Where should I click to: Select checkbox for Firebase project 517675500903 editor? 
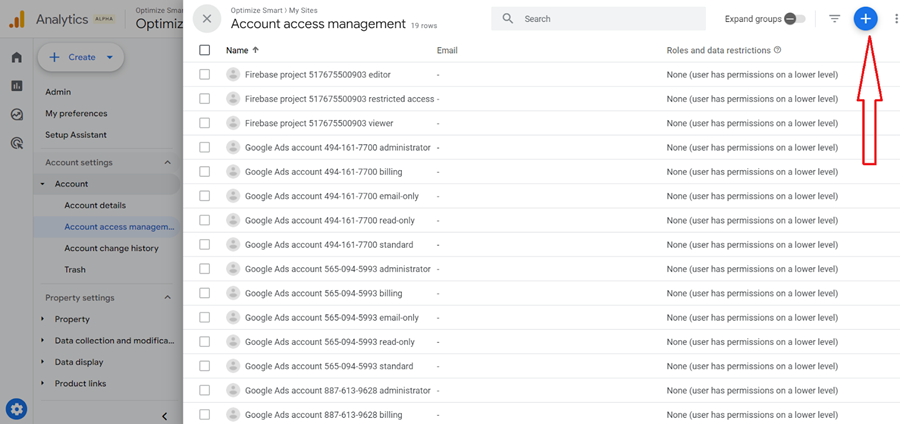[205, 75]
